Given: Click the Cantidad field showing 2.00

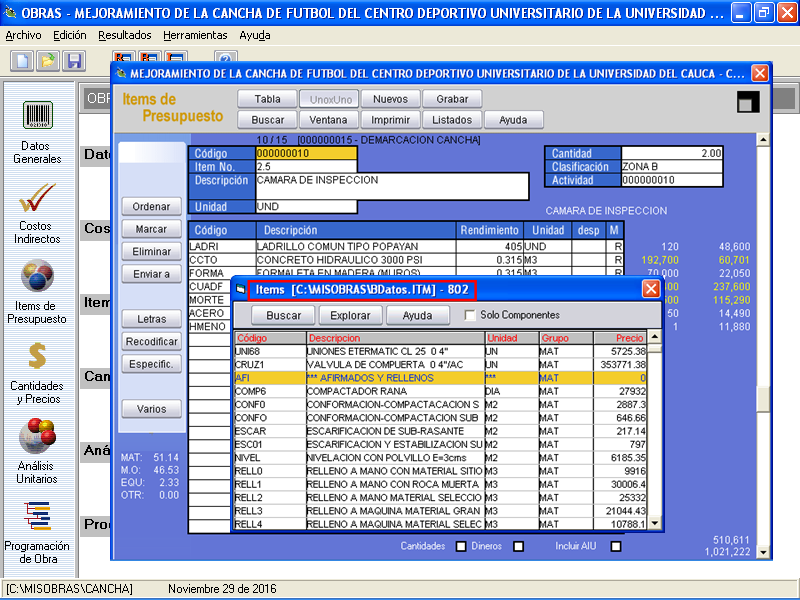Looking at the screenshot, I should click(x=671, y=153).
